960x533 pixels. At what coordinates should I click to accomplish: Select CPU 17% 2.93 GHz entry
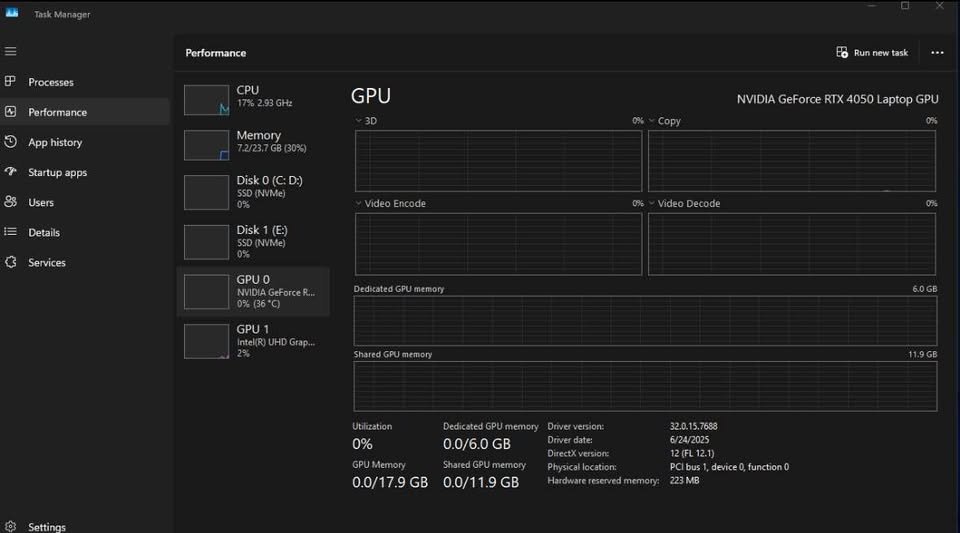coord(253,99)
